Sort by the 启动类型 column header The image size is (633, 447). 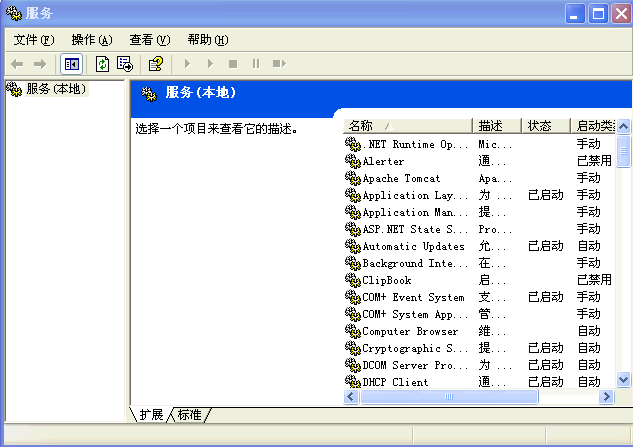click(593, 126)
